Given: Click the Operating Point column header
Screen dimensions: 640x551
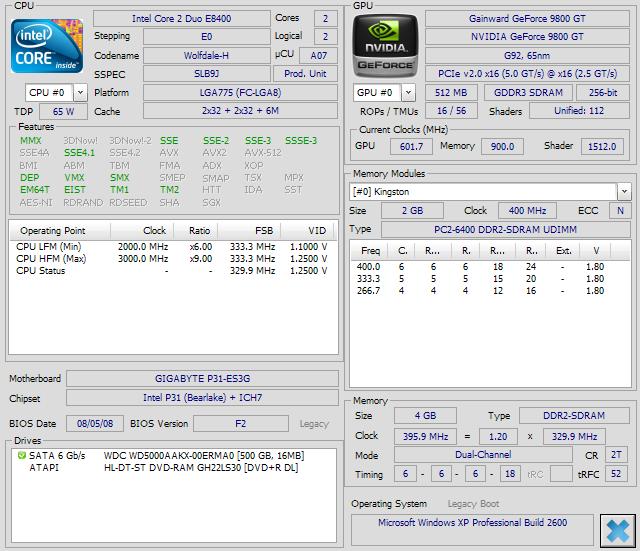Looking at the screenshot, I should 60,231.
